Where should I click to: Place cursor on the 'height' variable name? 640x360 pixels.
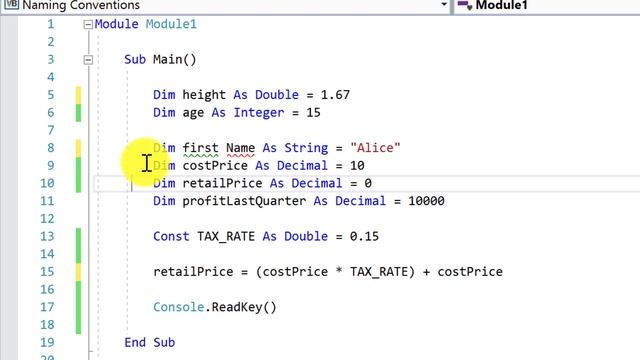[204, 95]
